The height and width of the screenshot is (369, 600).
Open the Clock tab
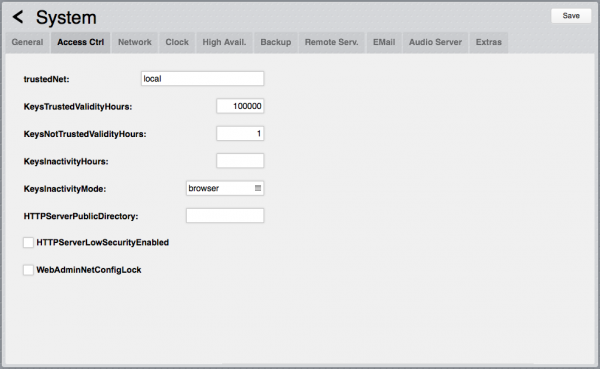177,42
